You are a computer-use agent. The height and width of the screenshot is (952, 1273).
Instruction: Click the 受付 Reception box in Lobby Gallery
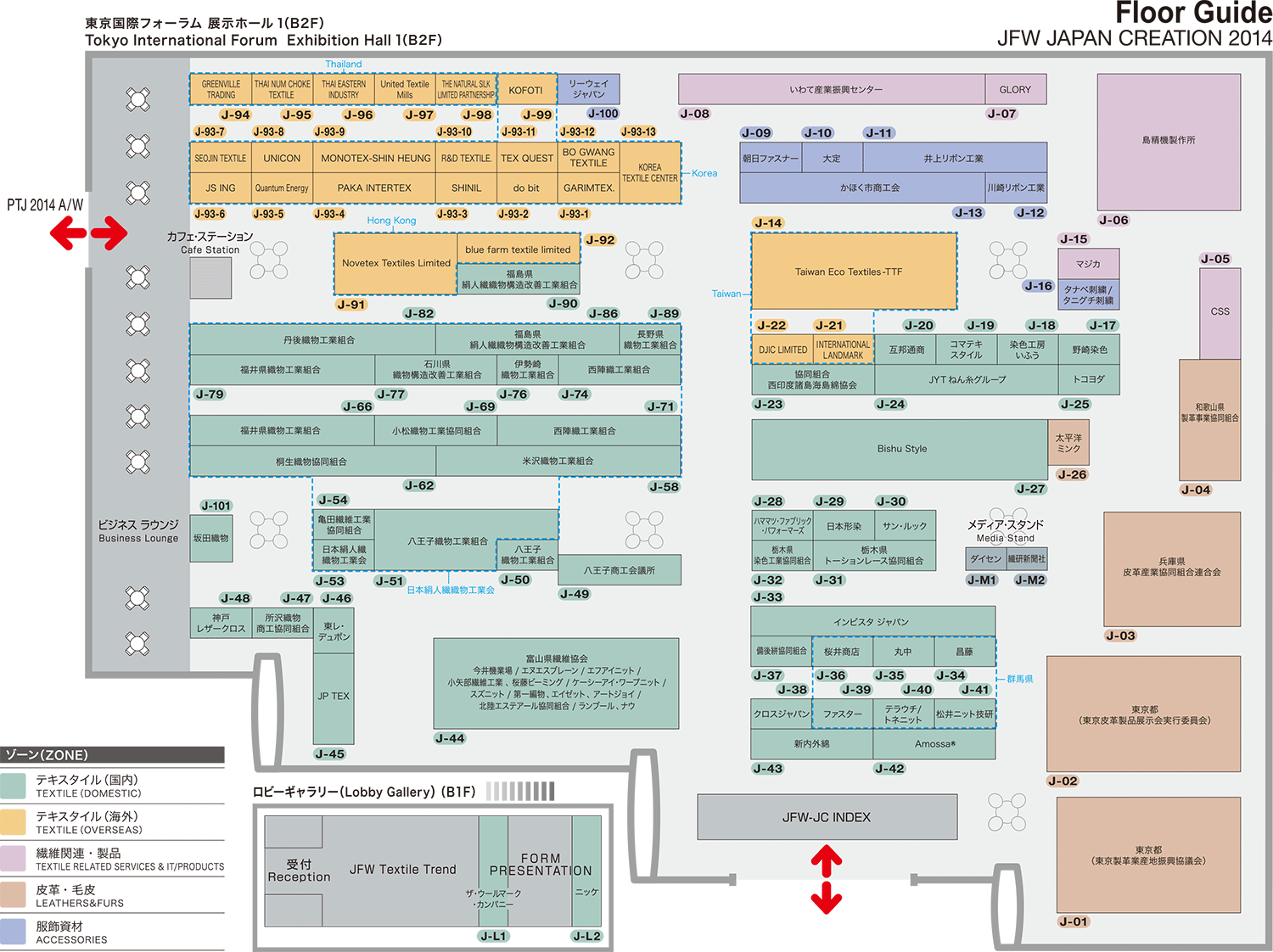coord(294,871)
